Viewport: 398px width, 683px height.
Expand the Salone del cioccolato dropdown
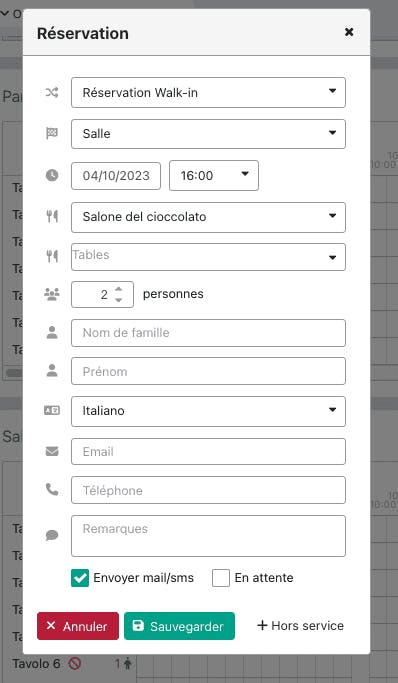[208, 217]
